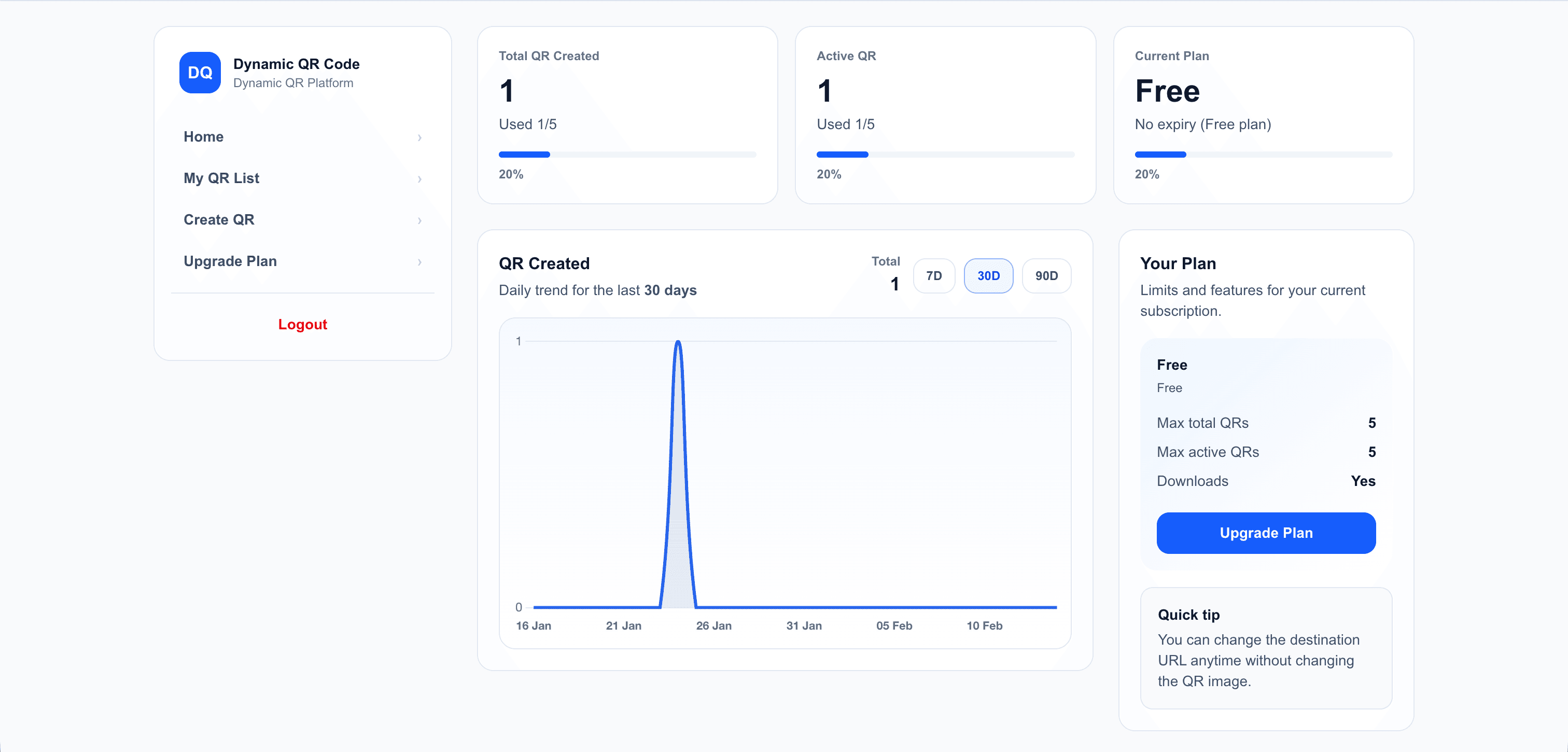Go to Create QR page

click(219, 219)
